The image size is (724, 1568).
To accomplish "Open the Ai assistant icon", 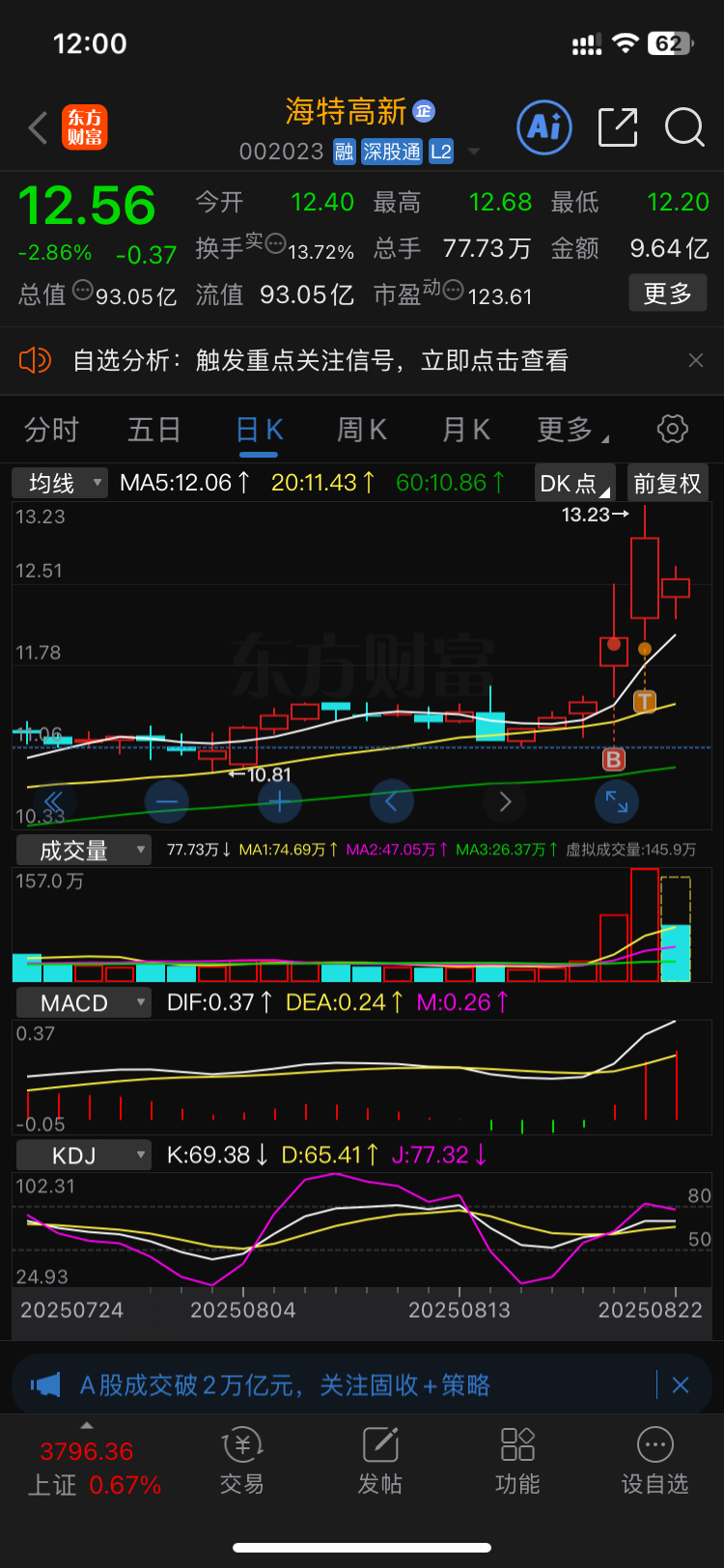I will 544,127.
